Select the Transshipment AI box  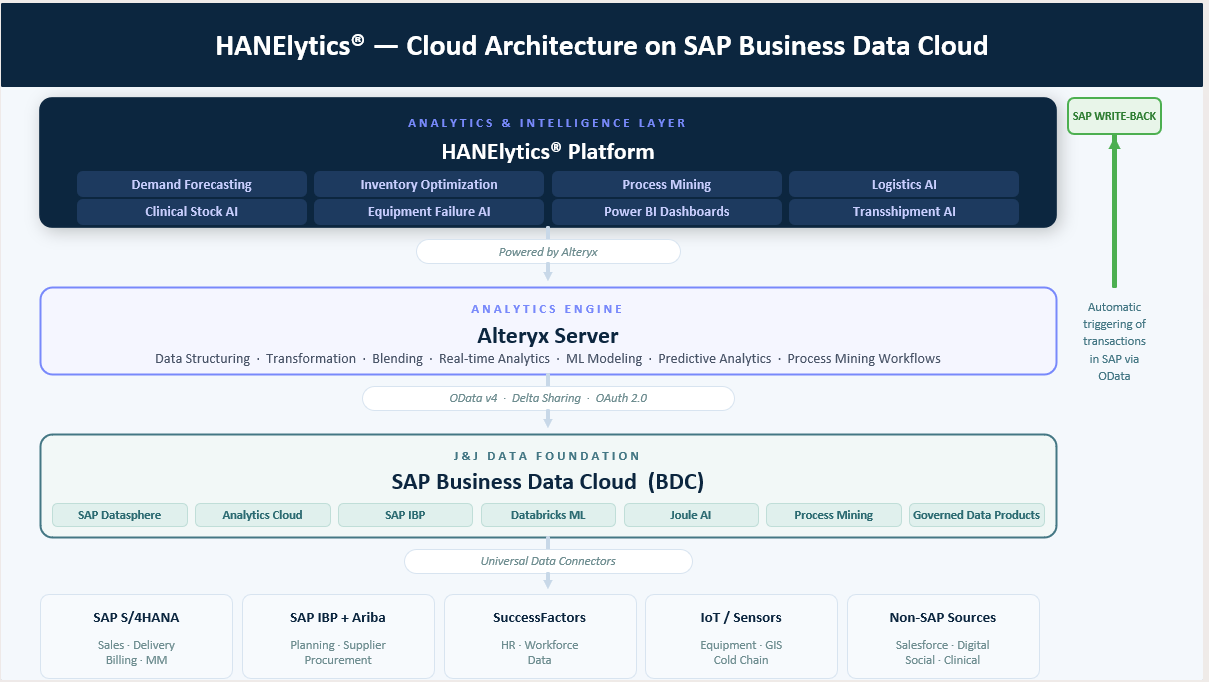tap(904, 211)
